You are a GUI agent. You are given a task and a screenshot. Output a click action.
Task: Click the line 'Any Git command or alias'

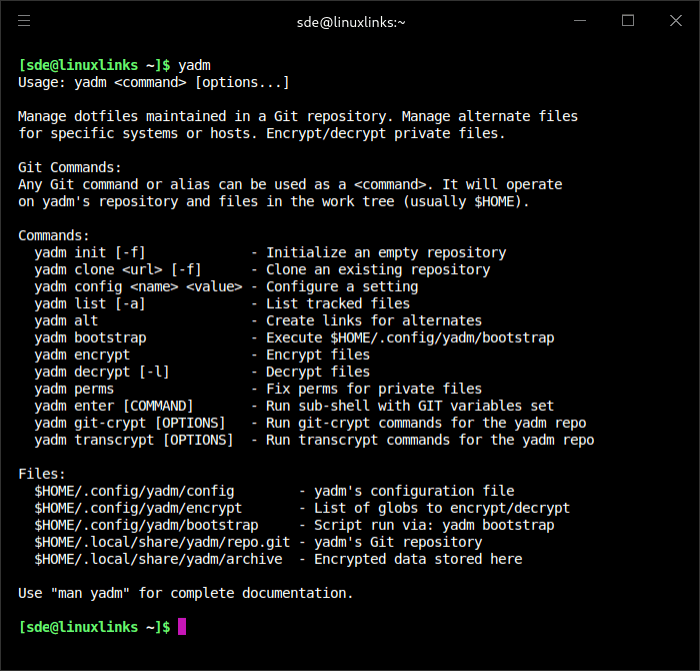290,184
